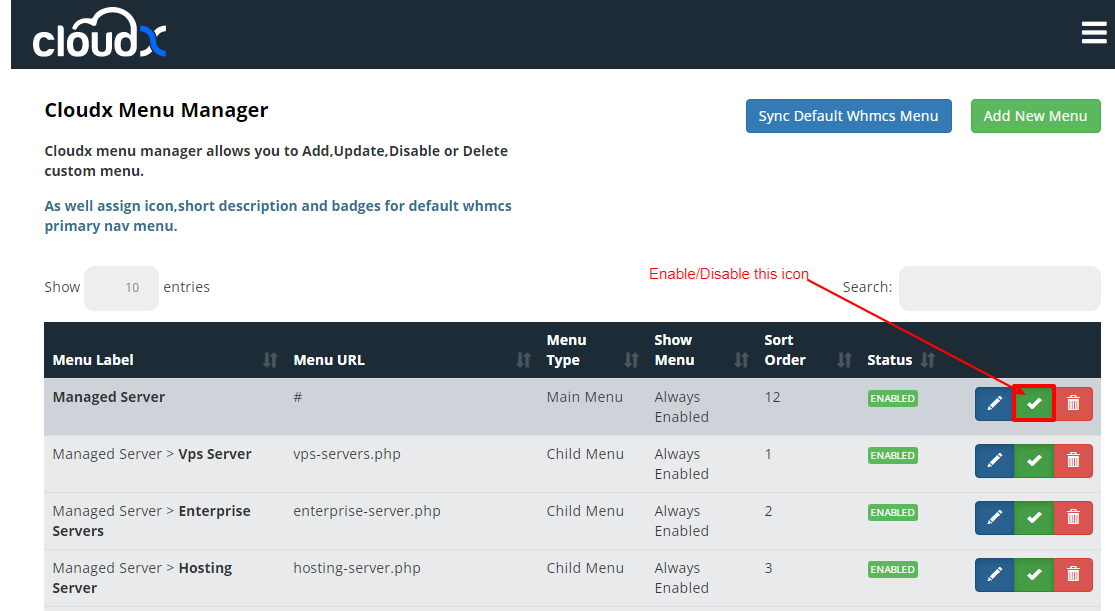Image resolution: width=1115 pixels, height=611 pixels.
Task: Delete the Vps Server menu row
Action: [1073, 461]
